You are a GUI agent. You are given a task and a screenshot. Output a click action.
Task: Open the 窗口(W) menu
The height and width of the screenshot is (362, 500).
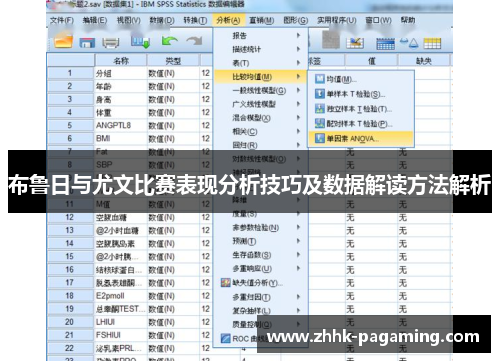click(378, 20)
